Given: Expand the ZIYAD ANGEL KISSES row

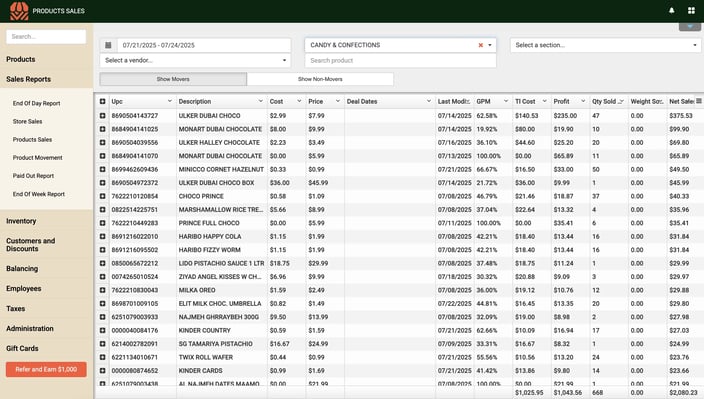Looking at the screenshot, I should tap(102, 277).
